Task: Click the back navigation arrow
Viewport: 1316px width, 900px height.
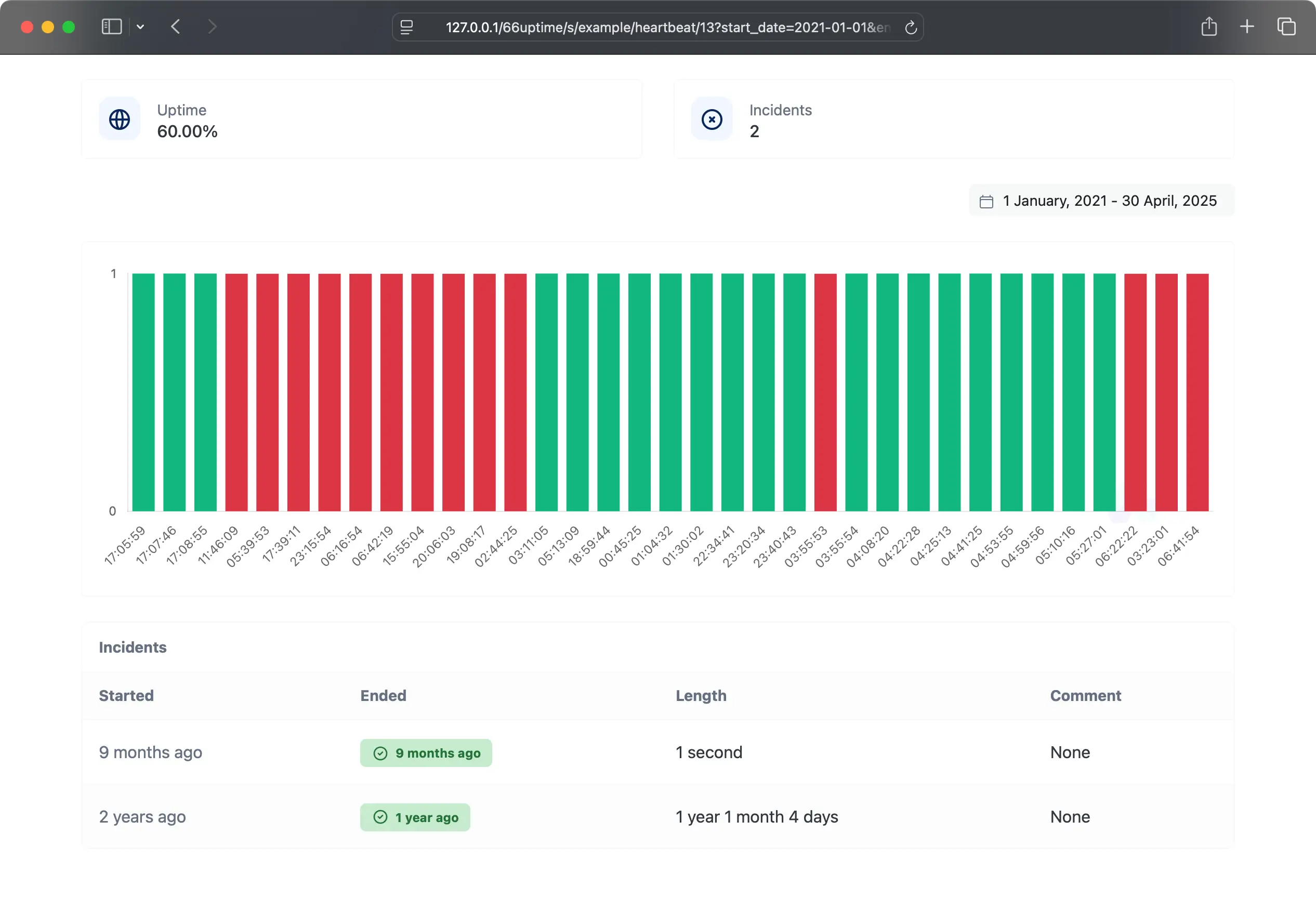Action: [176, 27]
